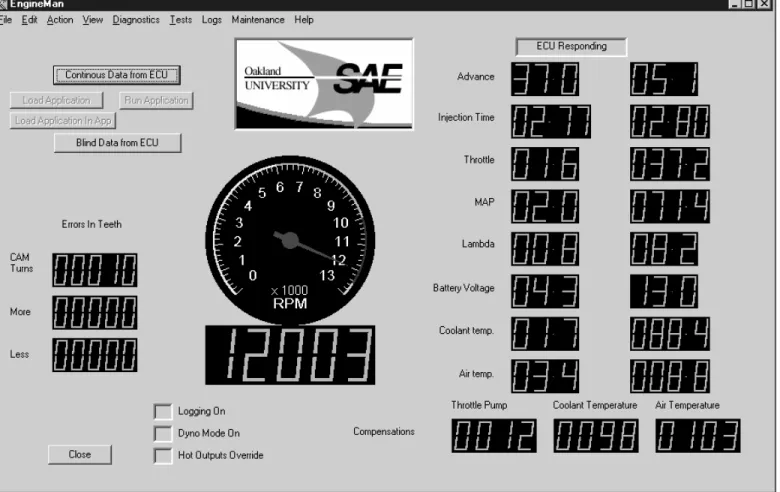Click the Battery Voltage label
The width and height of the screenshot is (780, 492).
pyautogui.click(x=464, y=289)
